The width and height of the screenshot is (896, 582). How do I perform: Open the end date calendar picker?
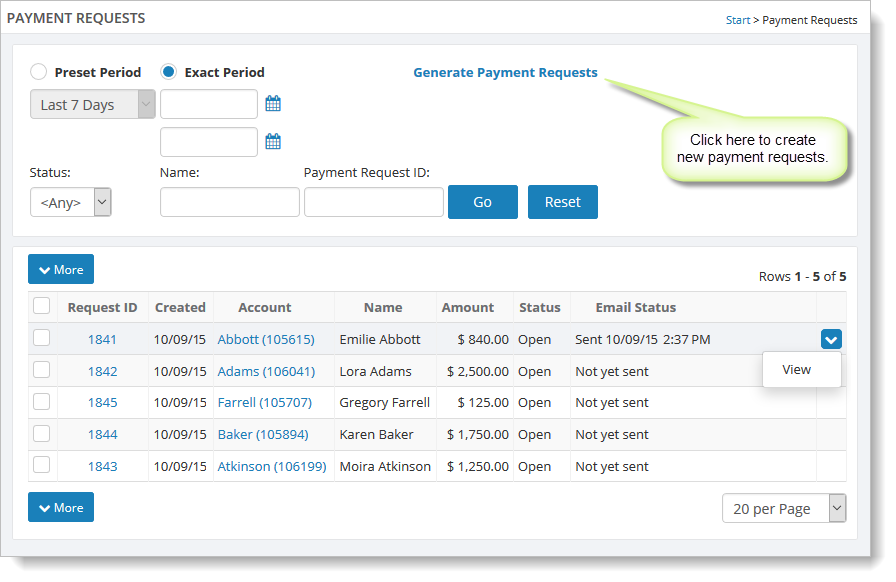click(273, 142)
